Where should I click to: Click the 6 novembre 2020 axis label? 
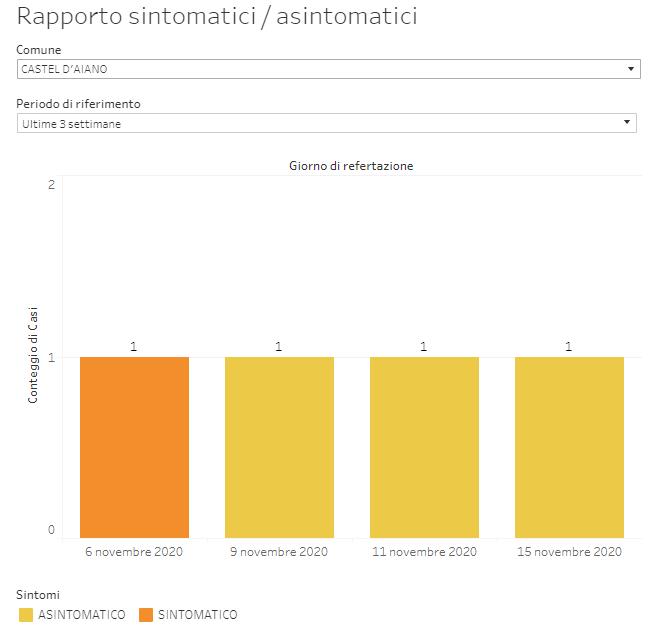tap(134, 552)
